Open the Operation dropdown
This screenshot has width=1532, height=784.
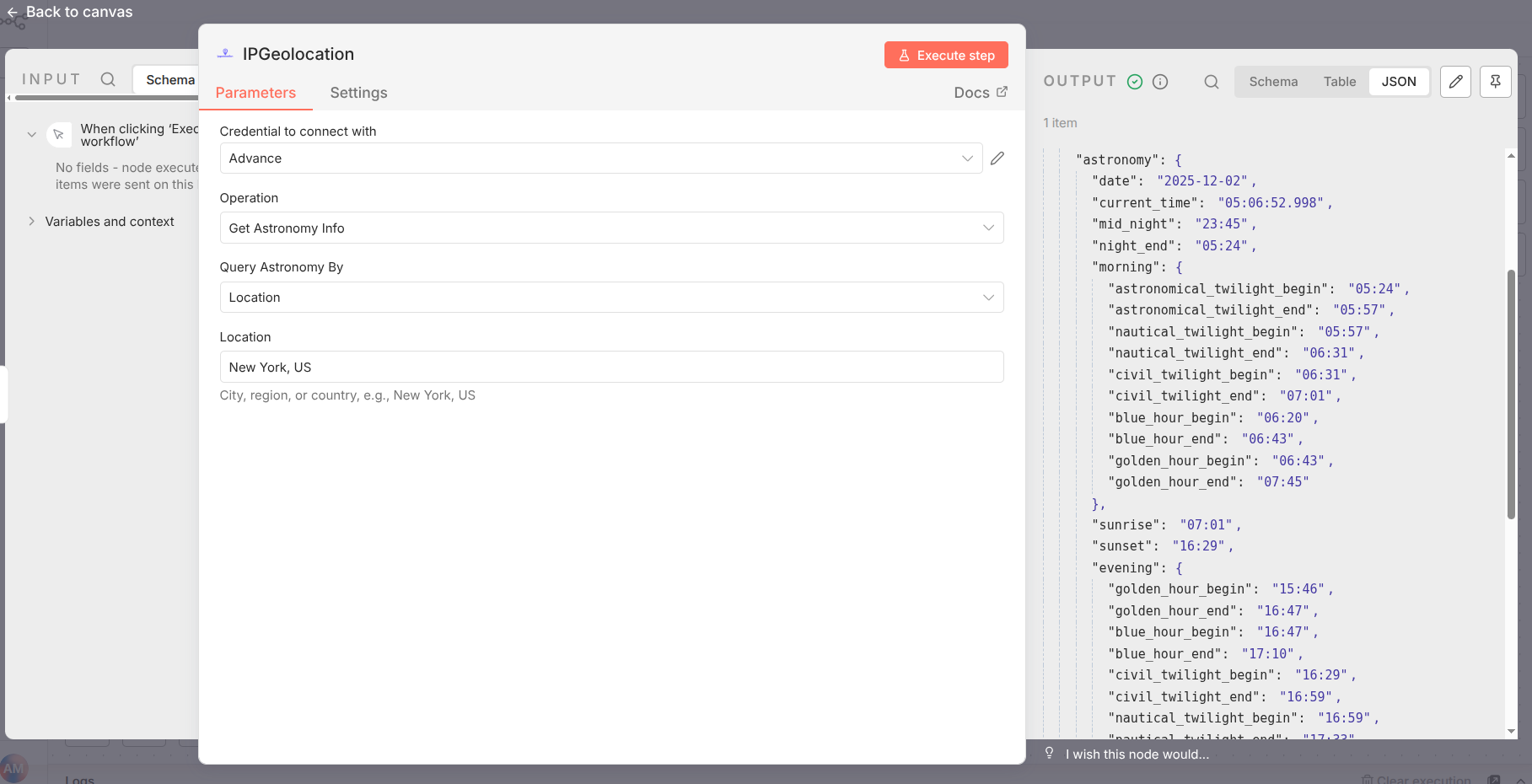pos(611,228)
